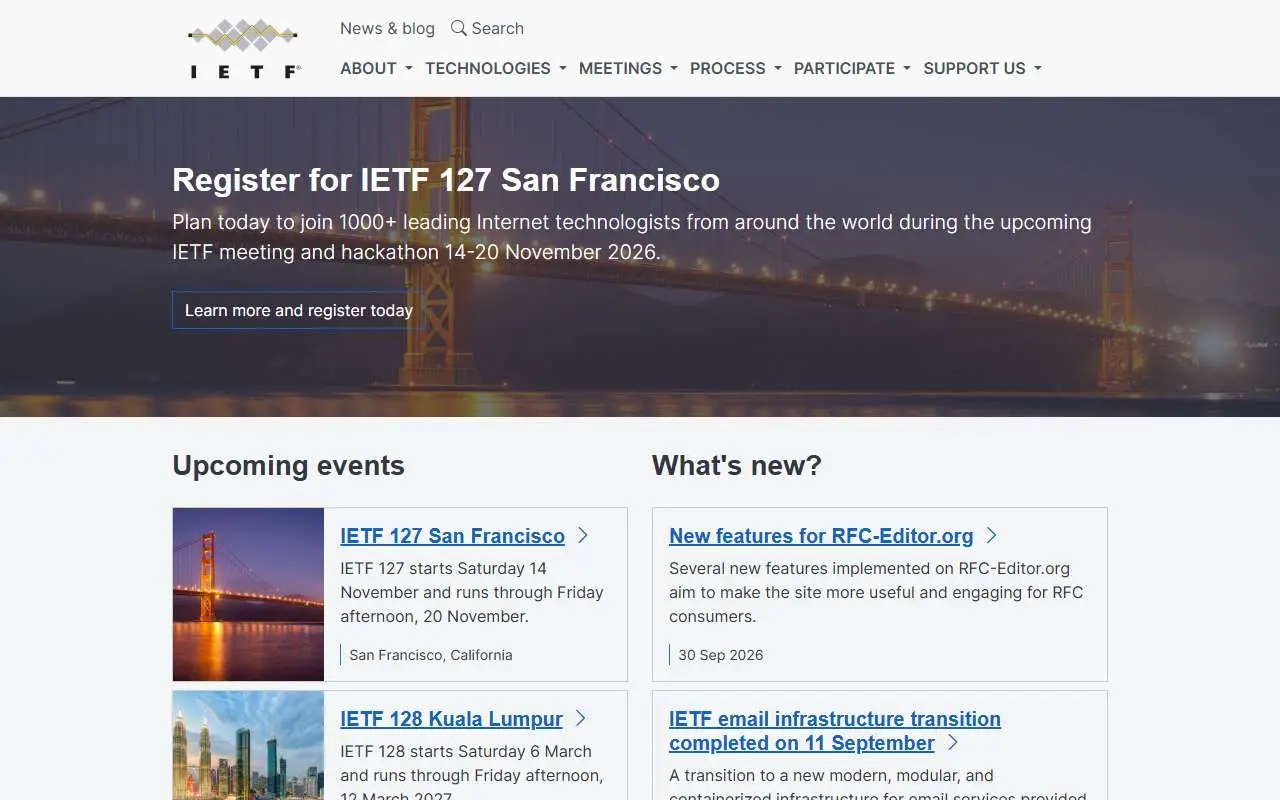
Task: Expand the PARTICIPATE dropdown menu
Action: [x=852, y=68]
